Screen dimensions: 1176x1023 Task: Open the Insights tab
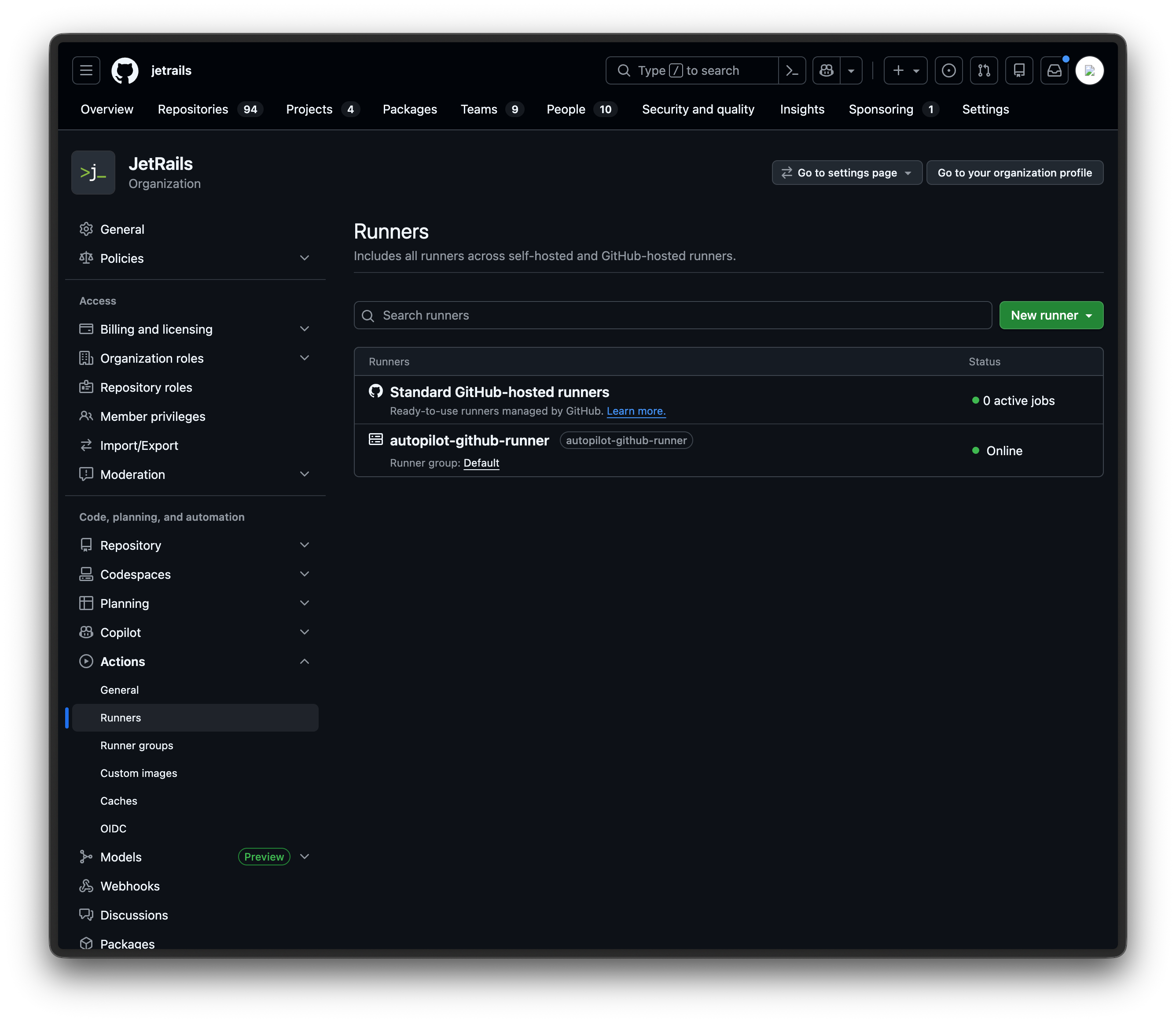coord(802,109)
